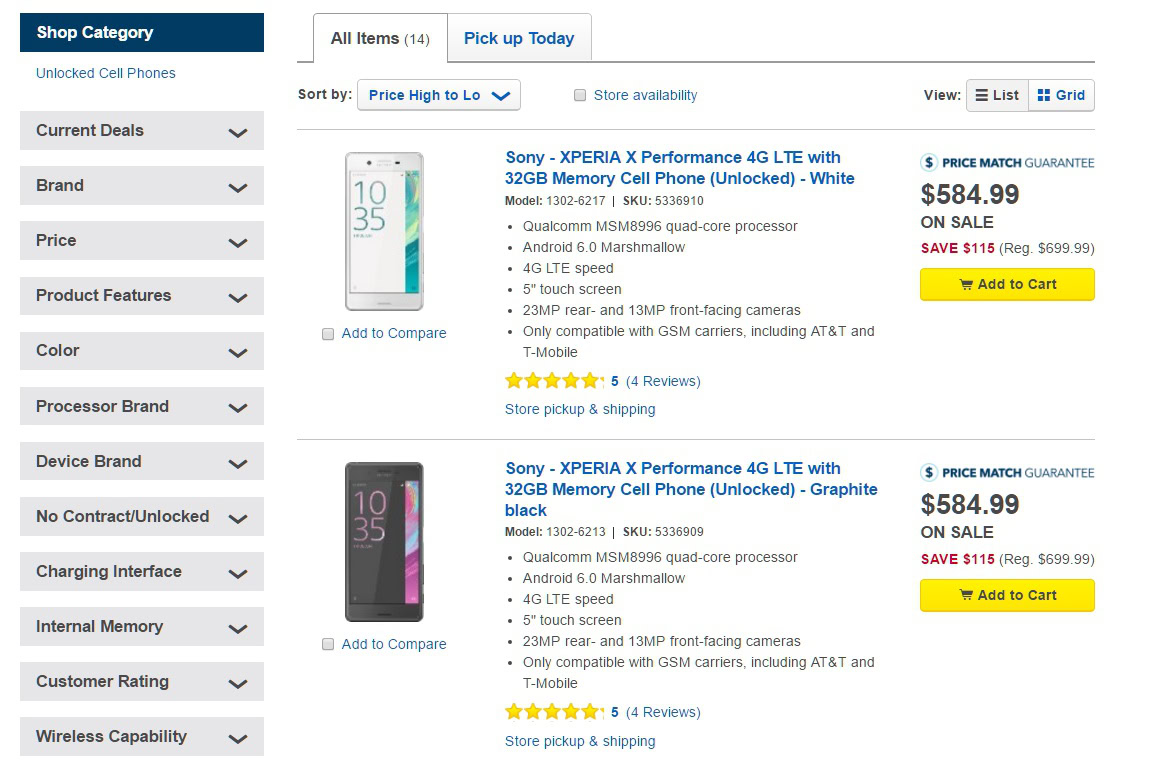Click Price Match Guarantee badge on Graphite phone
The image size is (1150, 766).
pos(1007,473)
